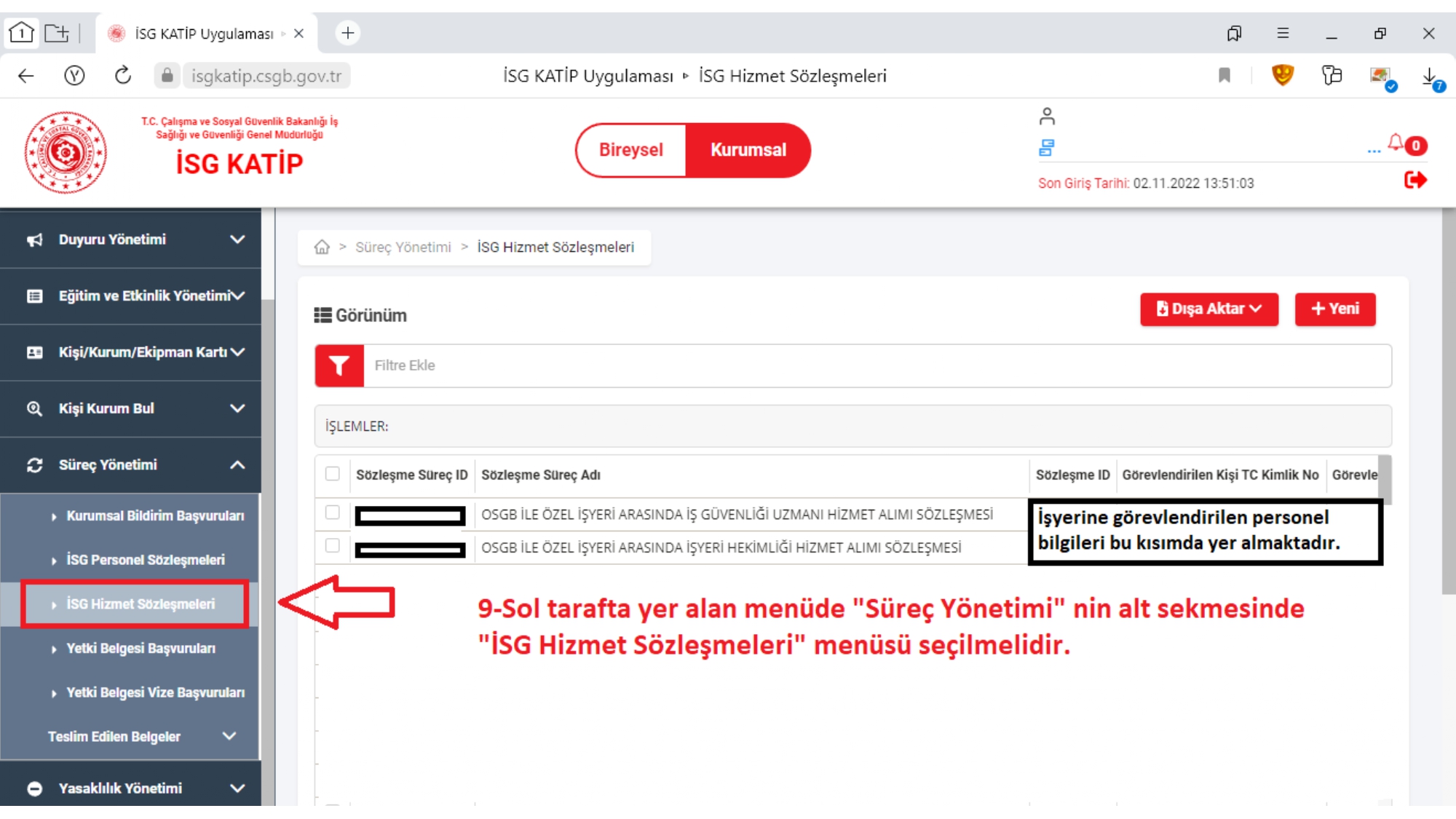Viewport: 1456px width, 819px height.
Task: Check the İş Güvenliği Uzmanı contract row
Action: click(x=333, y=513)
